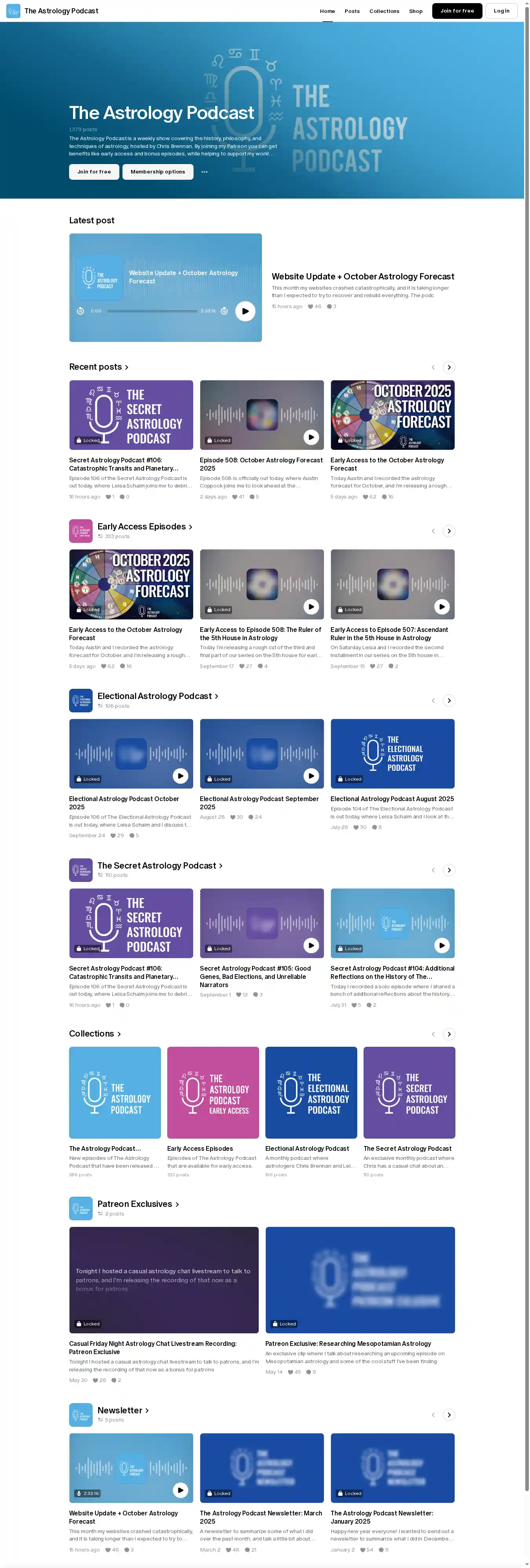This screenshot has width=530, height=1568.
Task: Expand the Collections section via heading chevron
Action: pos(119,1034)
